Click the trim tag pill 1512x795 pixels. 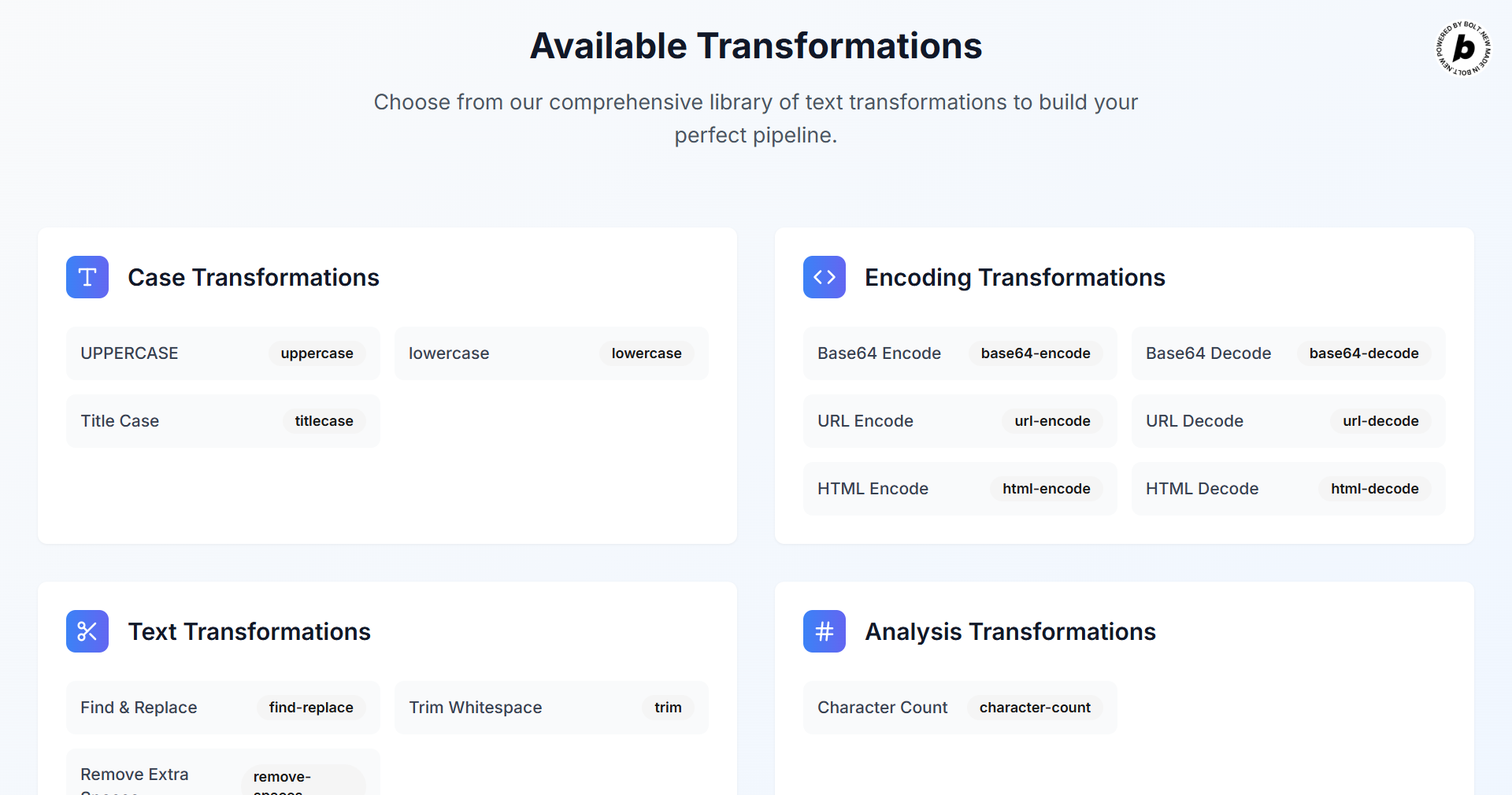tap(667, 707)
